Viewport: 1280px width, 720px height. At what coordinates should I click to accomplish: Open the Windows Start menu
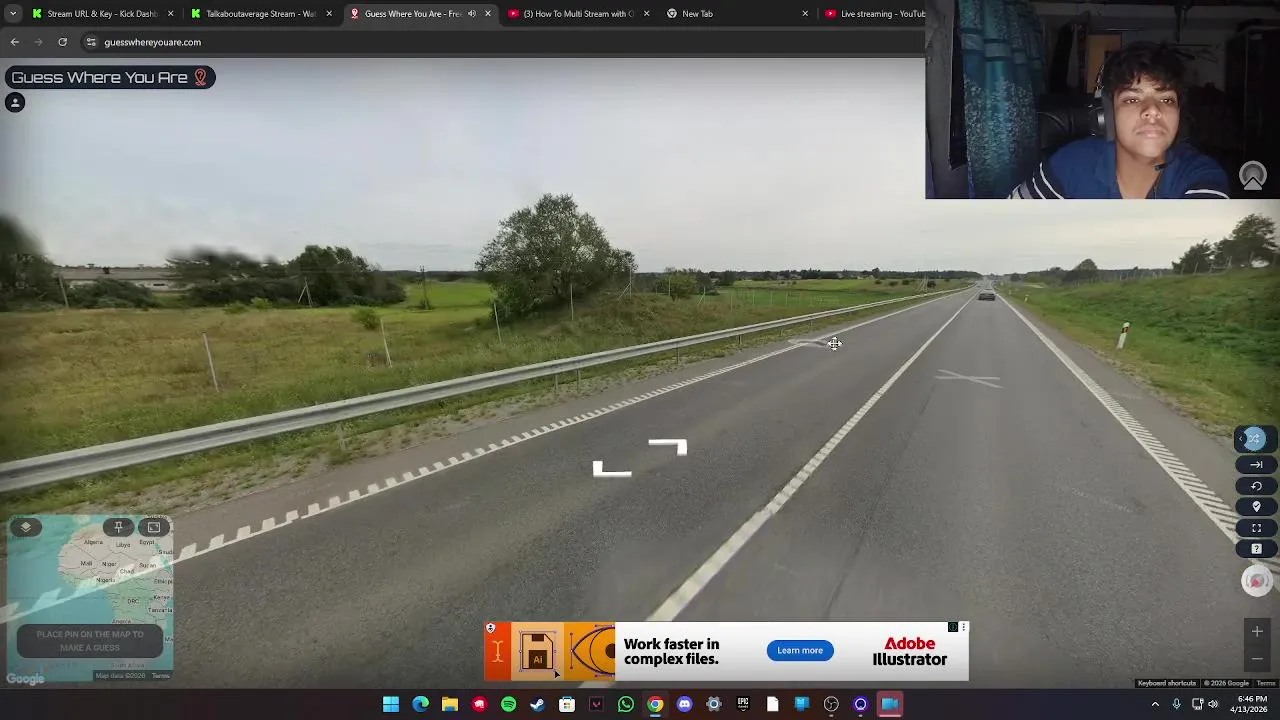point(391,704)
